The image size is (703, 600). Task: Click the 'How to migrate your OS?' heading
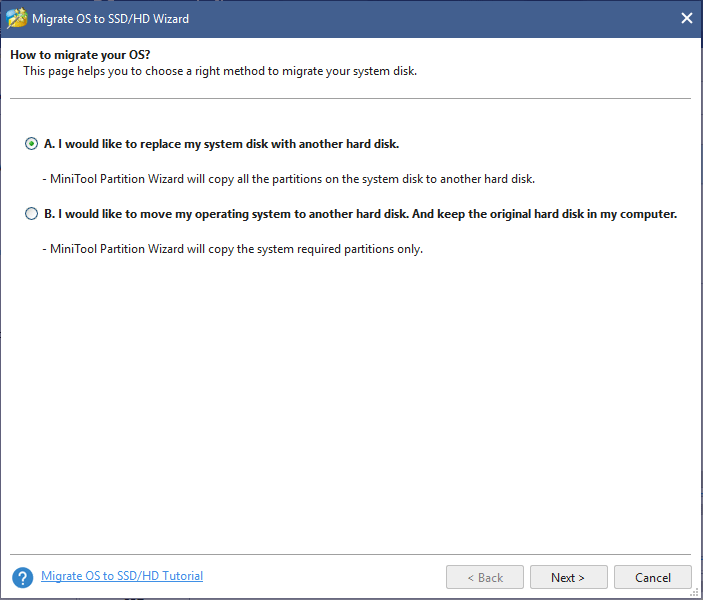point(80,55)
